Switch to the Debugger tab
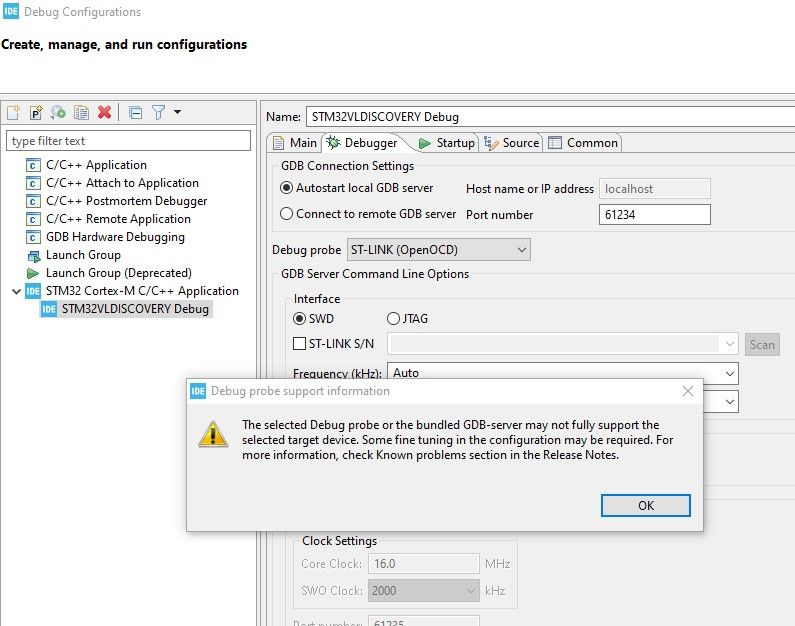 pyautogui.click(x=362, y=143)
